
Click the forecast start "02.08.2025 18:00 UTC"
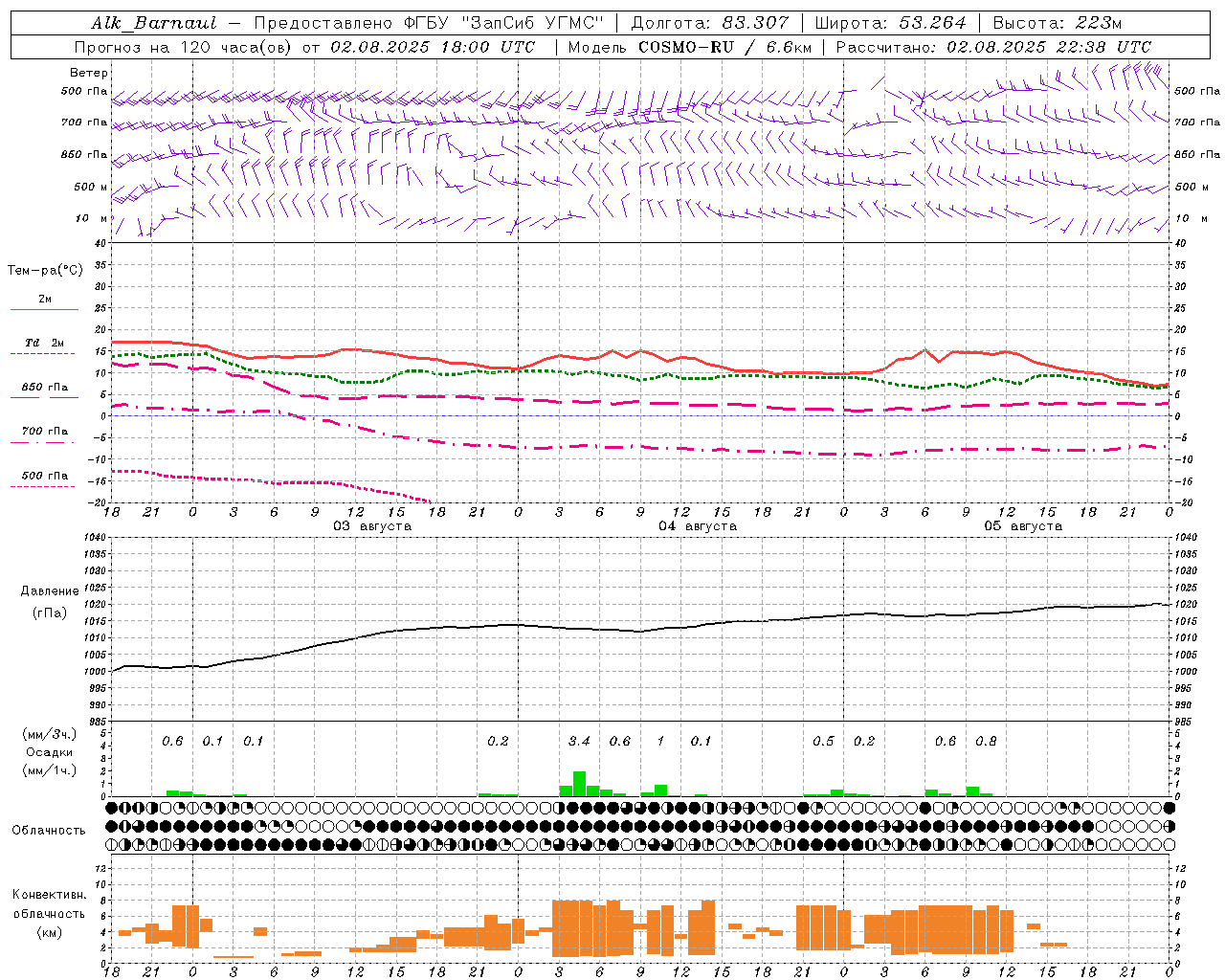(x=433, y=47)
